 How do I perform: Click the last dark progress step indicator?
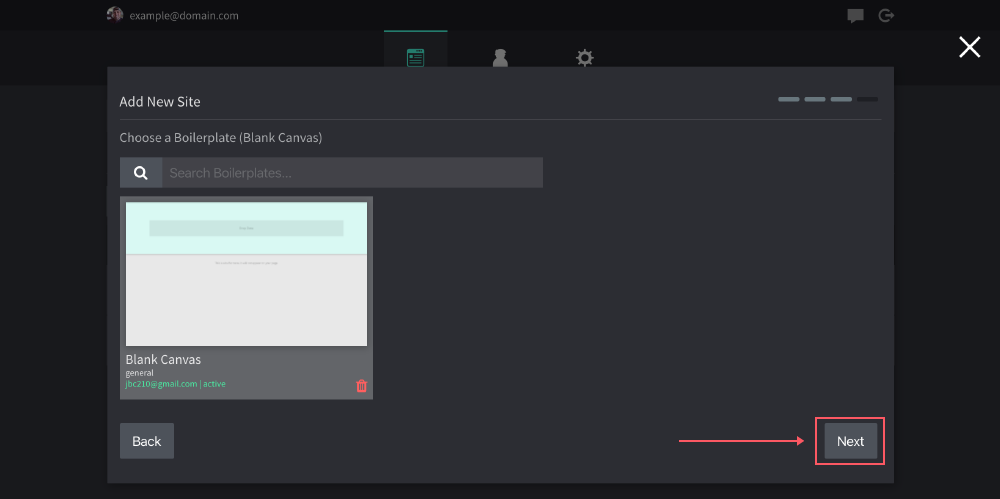click(867, 100)
